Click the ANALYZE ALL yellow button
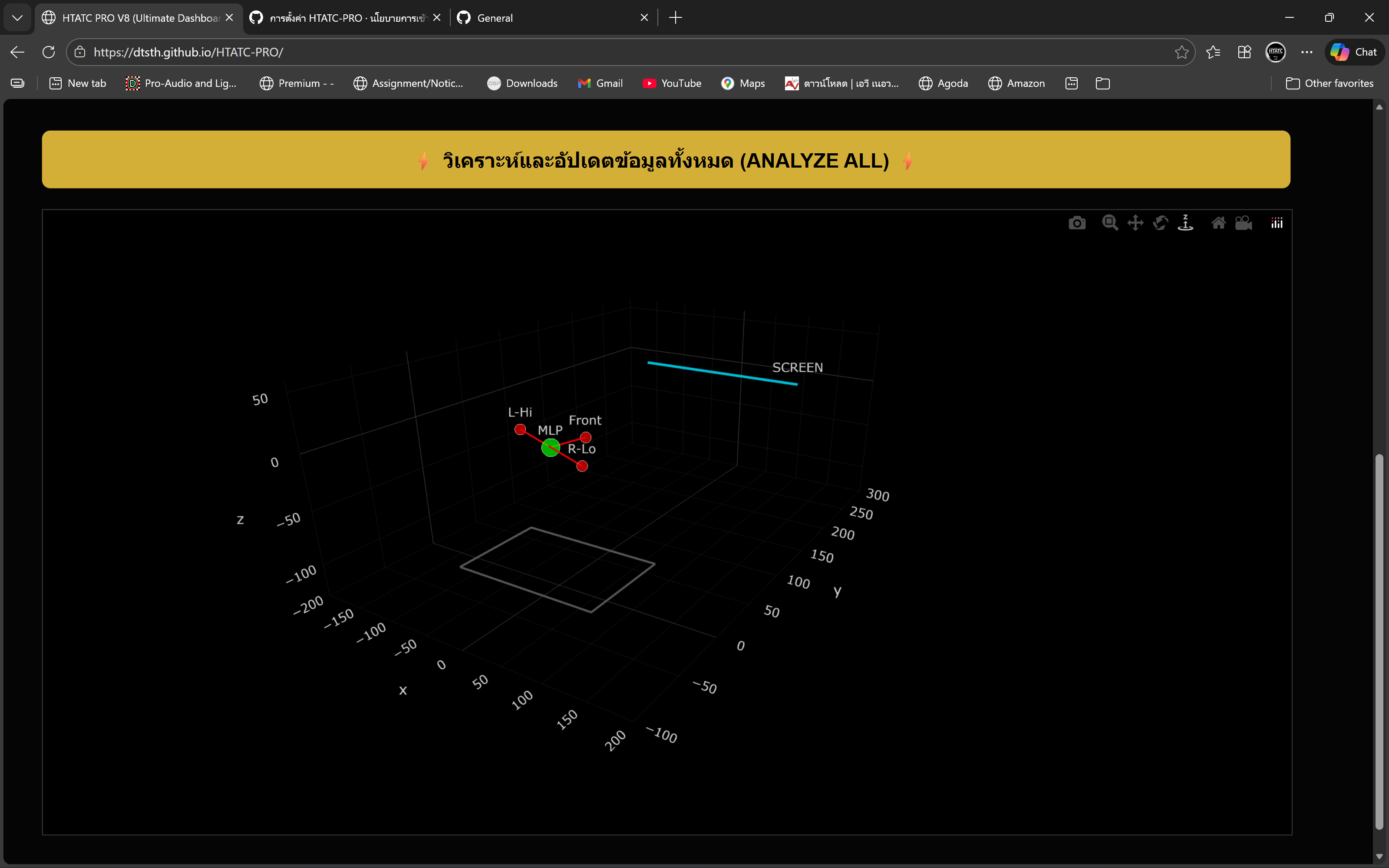 (x=666, y=160)
